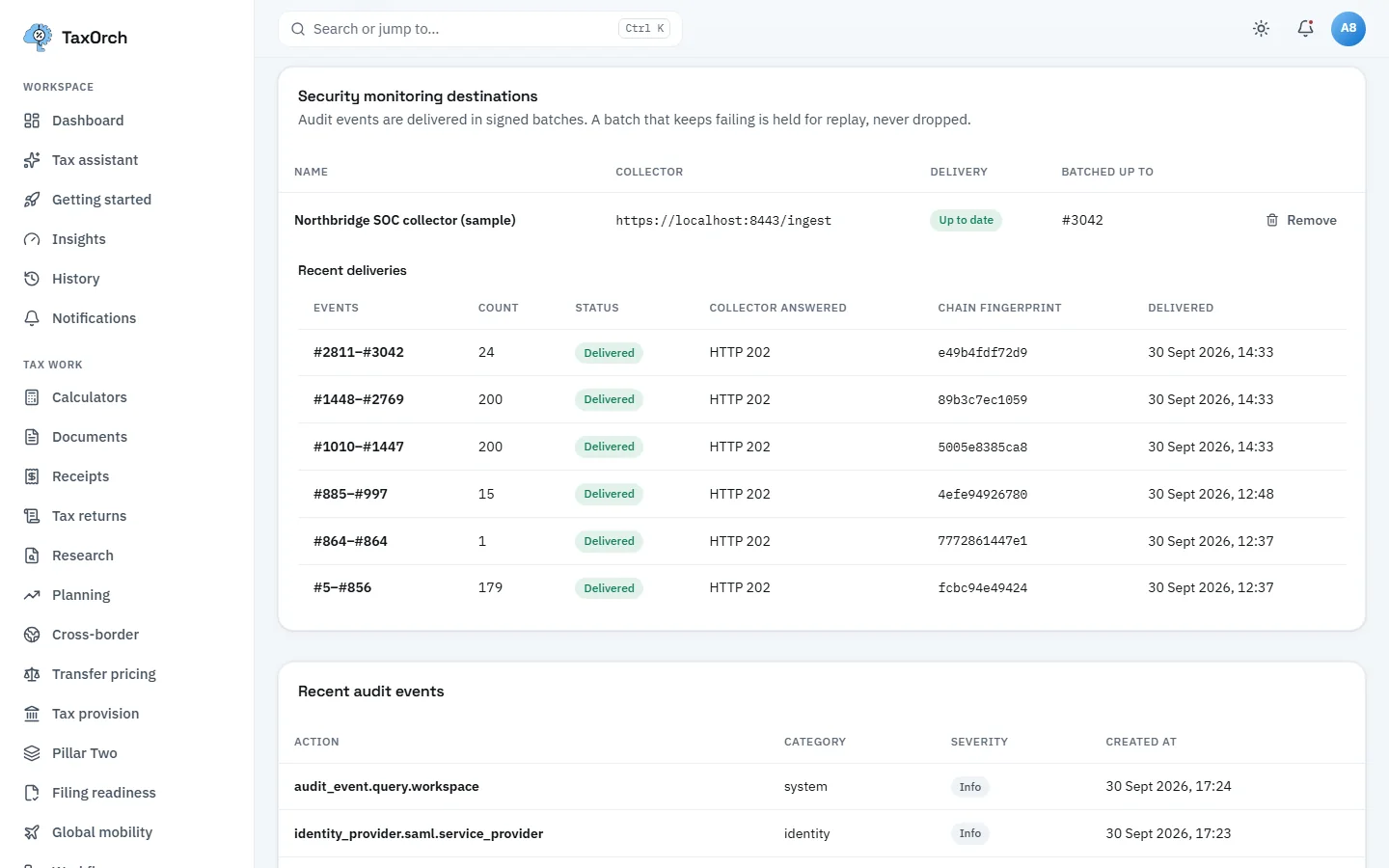Click the Cross-border globe icon
The height and width of the screenshot is (868, 1389).
click(32, 635)
